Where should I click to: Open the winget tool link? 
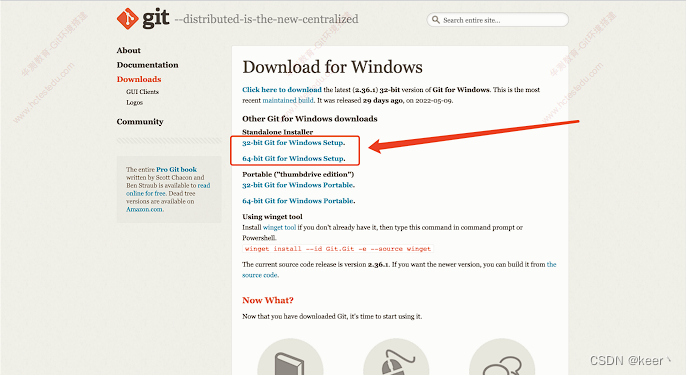point(279,228)
